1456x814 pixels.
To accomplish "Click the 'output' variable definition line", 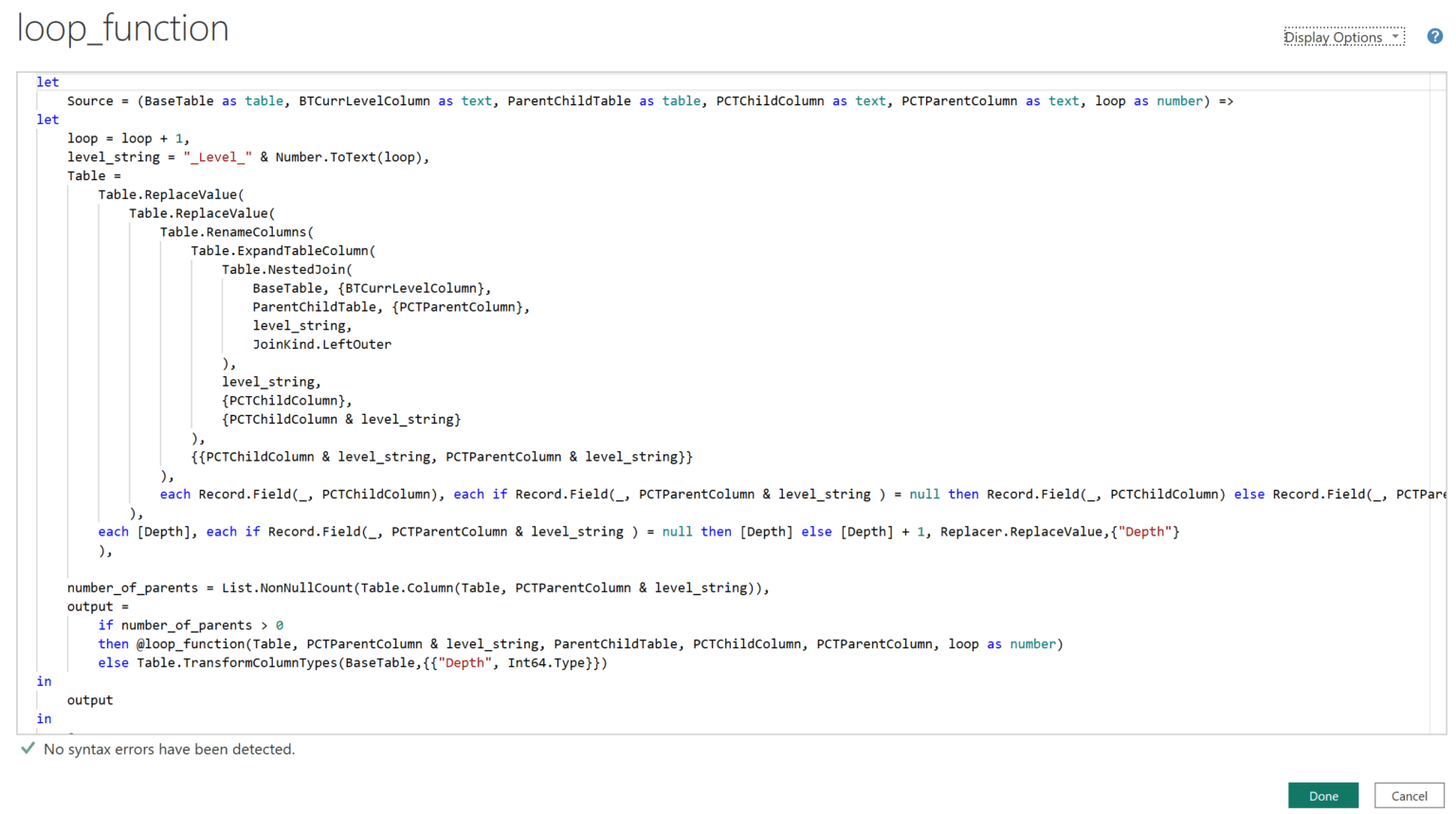I will point(88,606).
